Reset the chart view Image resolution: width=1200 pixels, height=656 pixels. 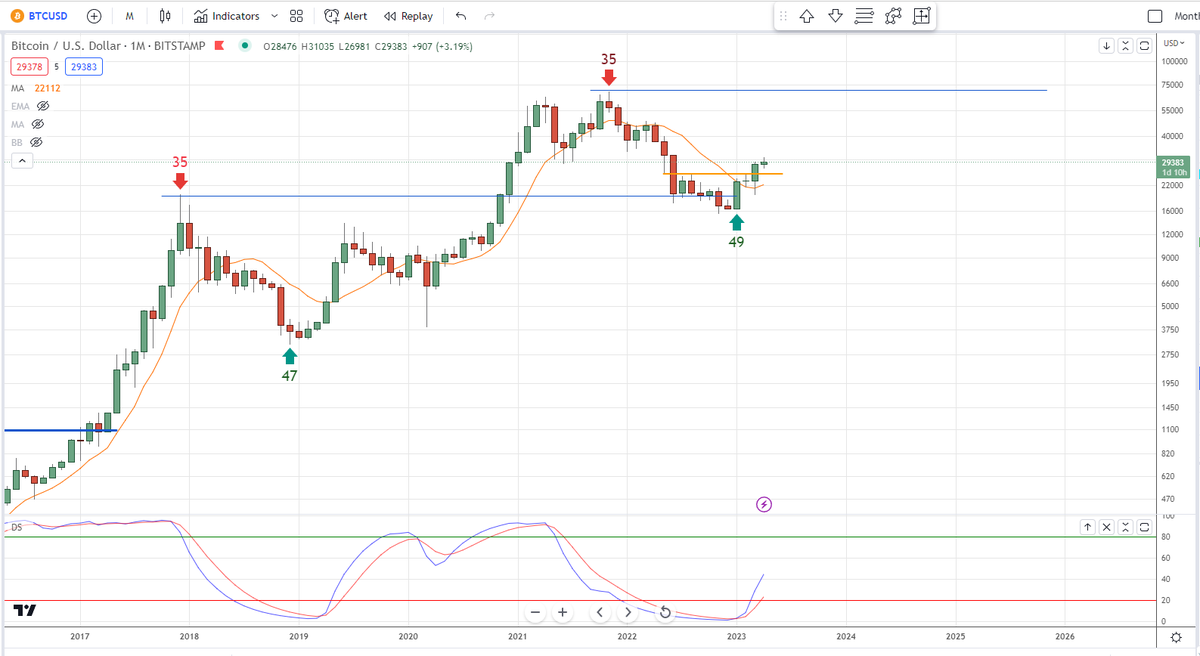pos(665,611)
